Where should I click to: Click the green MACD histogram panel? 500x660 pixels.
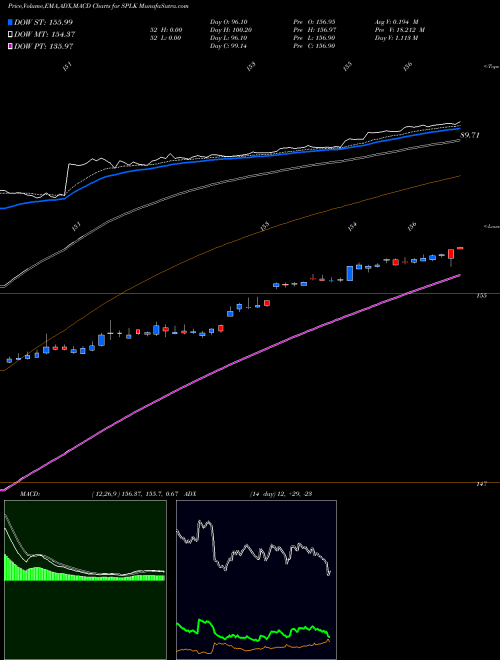pos(85,580)
